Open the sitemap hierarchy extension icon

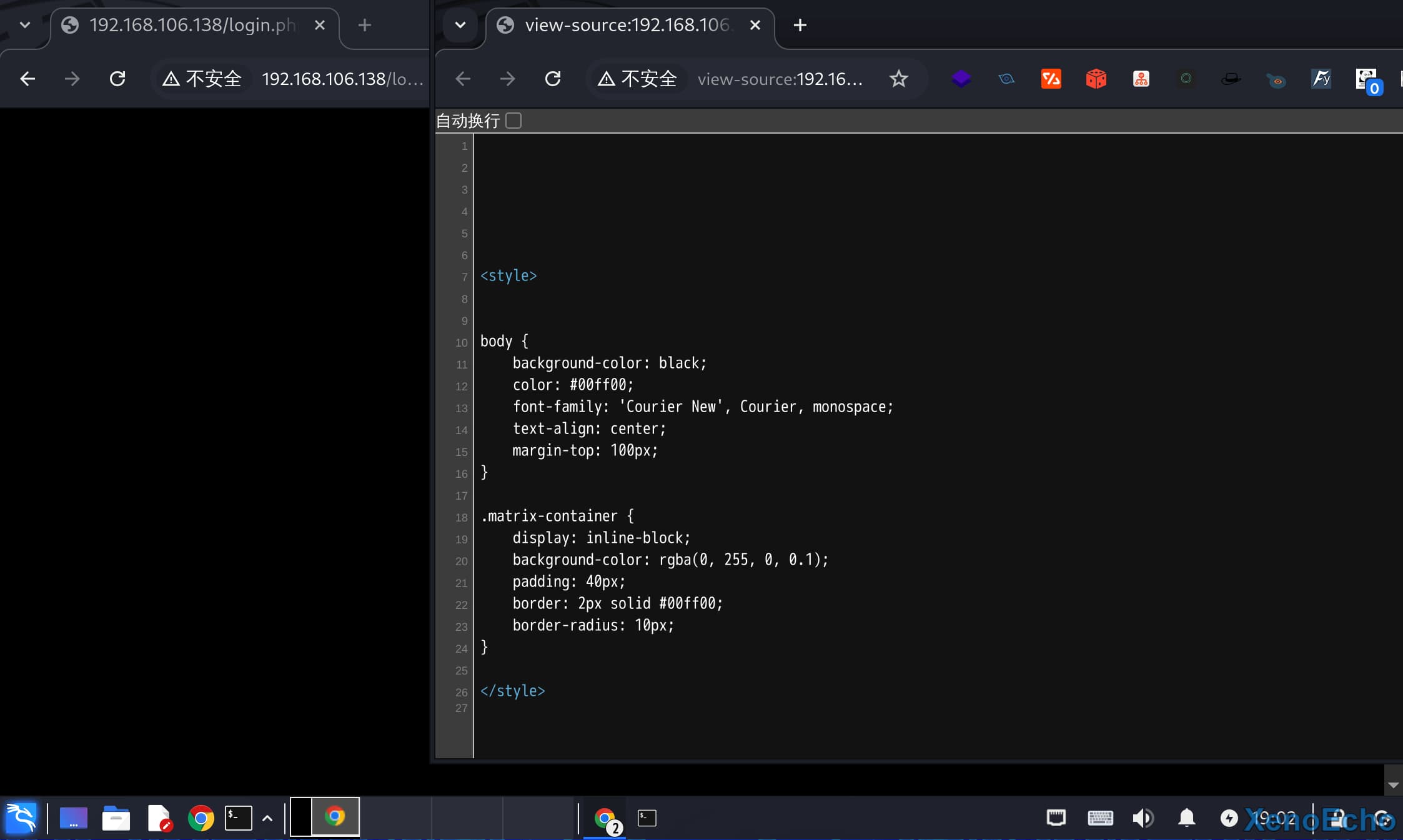[x=1141, y=79]
